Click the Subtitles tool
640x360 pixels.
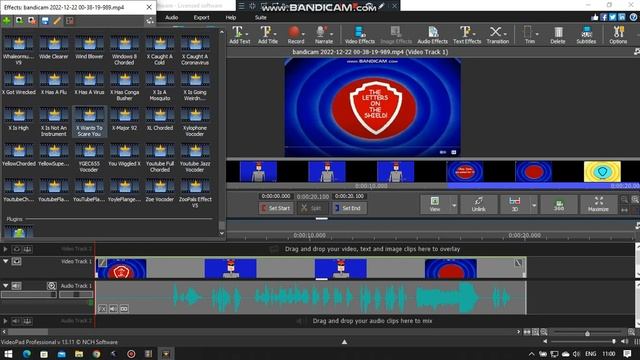click(x=586, y=35)
